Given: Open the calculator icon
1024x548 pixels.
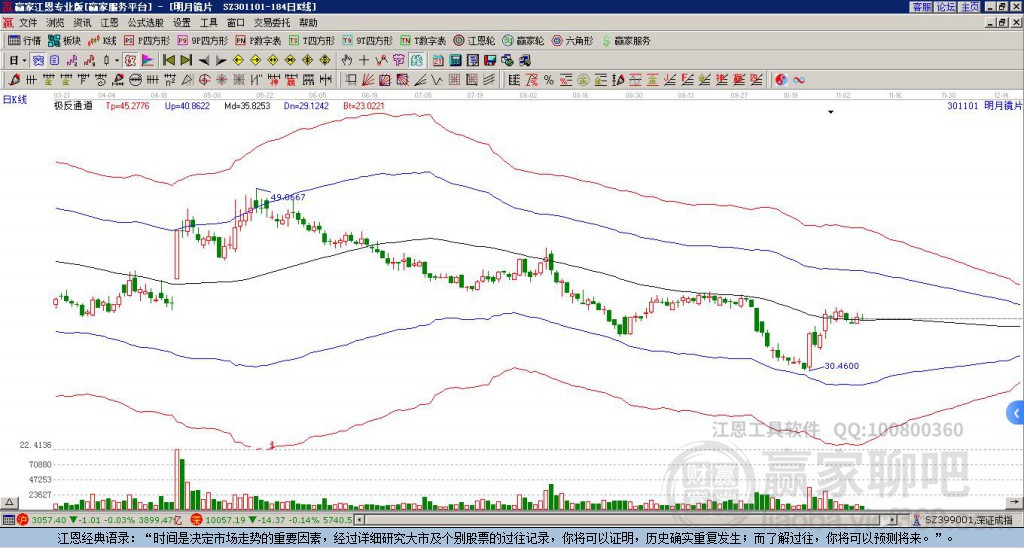Looking at the screenshot, I should click(455, 61).
